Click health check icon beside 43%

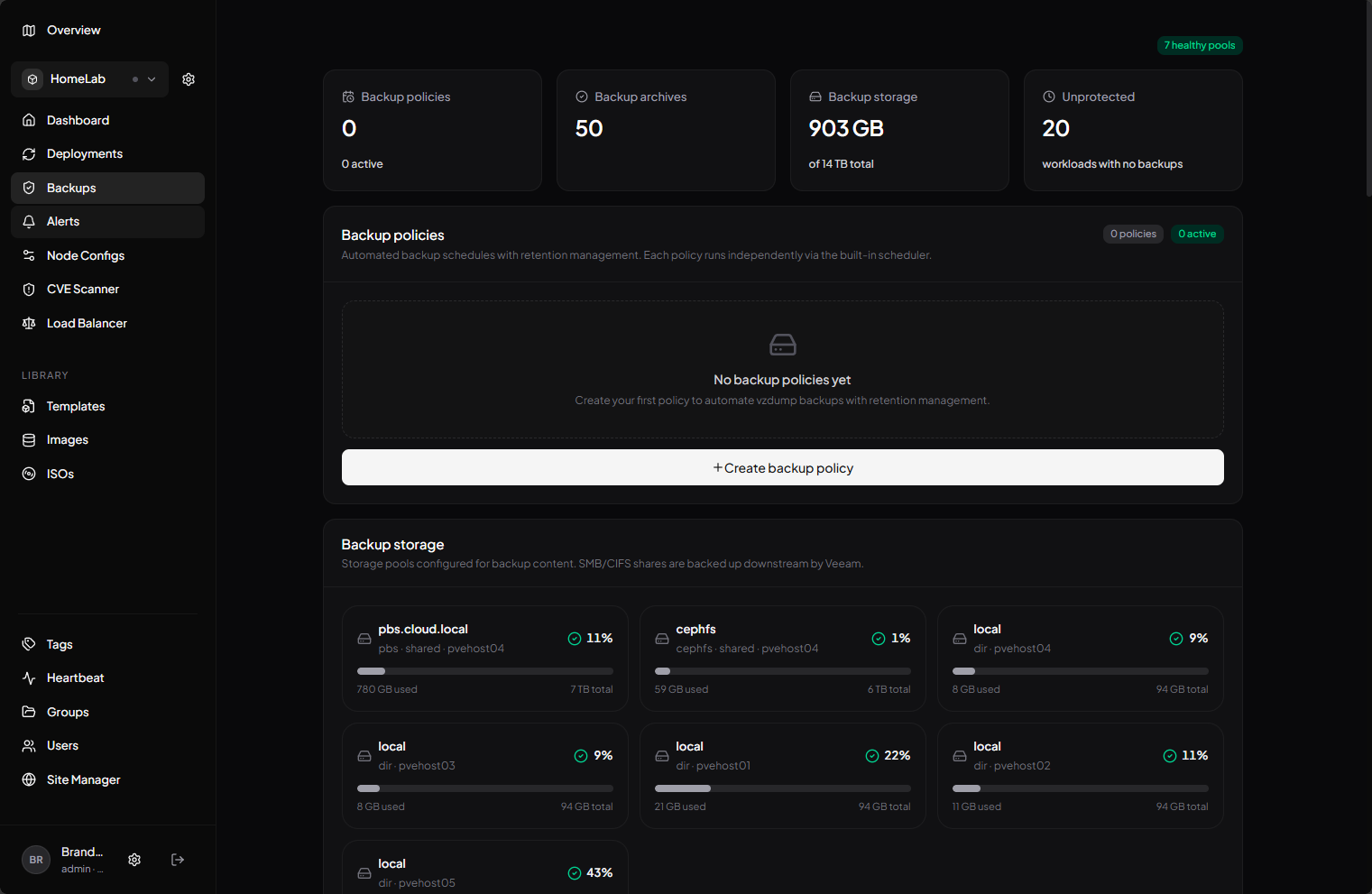(x=575, y=873)
